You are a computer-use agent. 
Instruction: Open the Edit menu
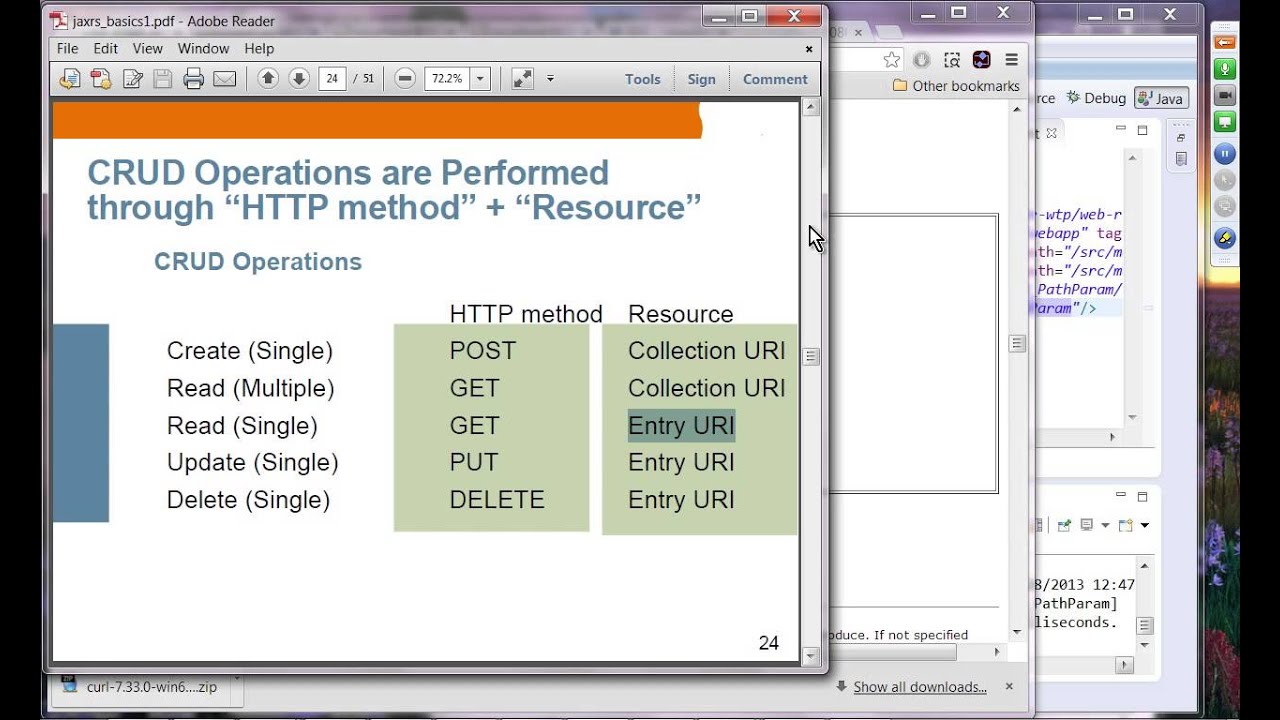click(x=105, y=48)
